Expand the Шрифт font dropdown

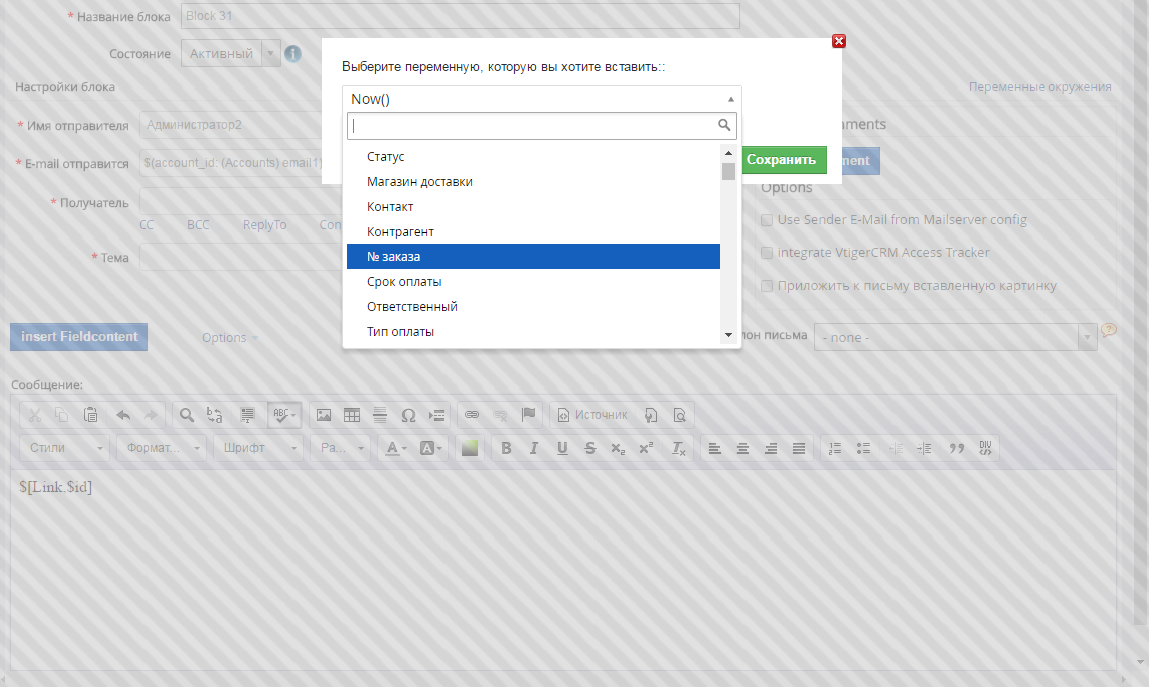[x=258, y=448]
